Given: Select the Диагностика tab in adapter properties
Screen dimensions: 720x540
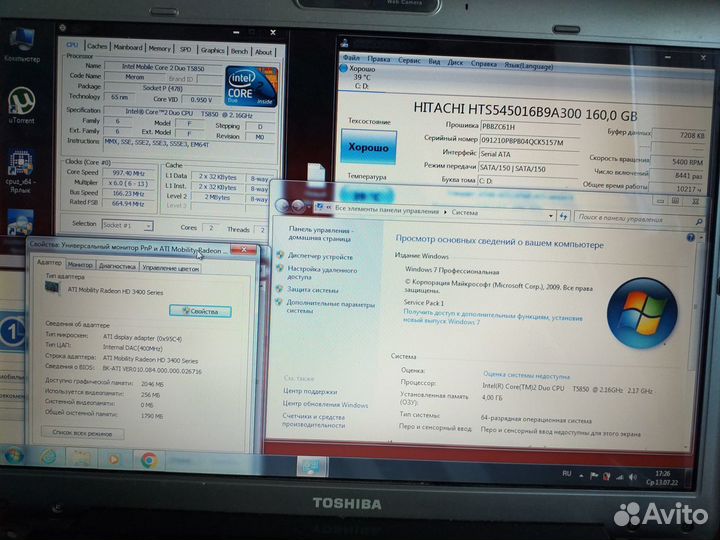Looking at the screenshot, I should click(x=117, y=266).
